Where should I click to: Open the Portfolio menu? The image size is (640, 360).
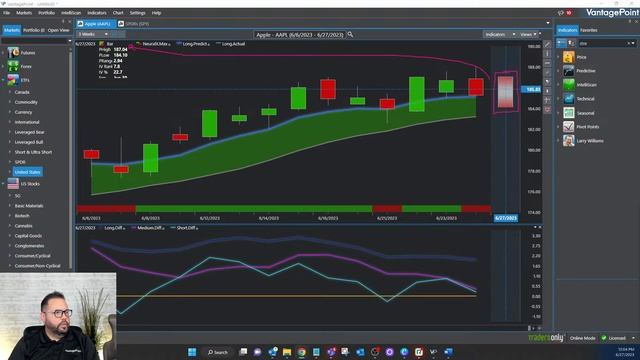tap(47, 13)
